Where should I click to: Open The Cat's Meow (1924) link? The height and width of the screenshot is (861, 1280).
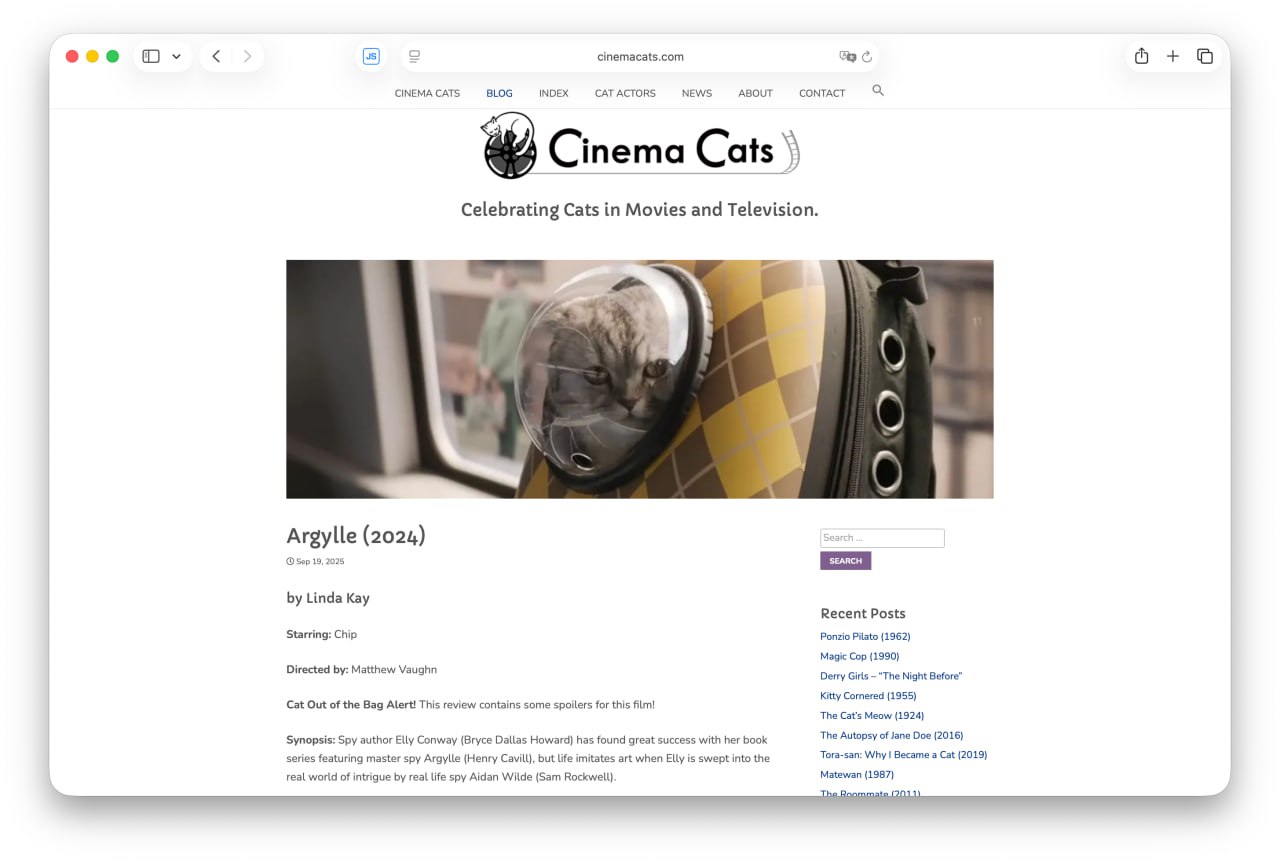(x=872, y=715)
